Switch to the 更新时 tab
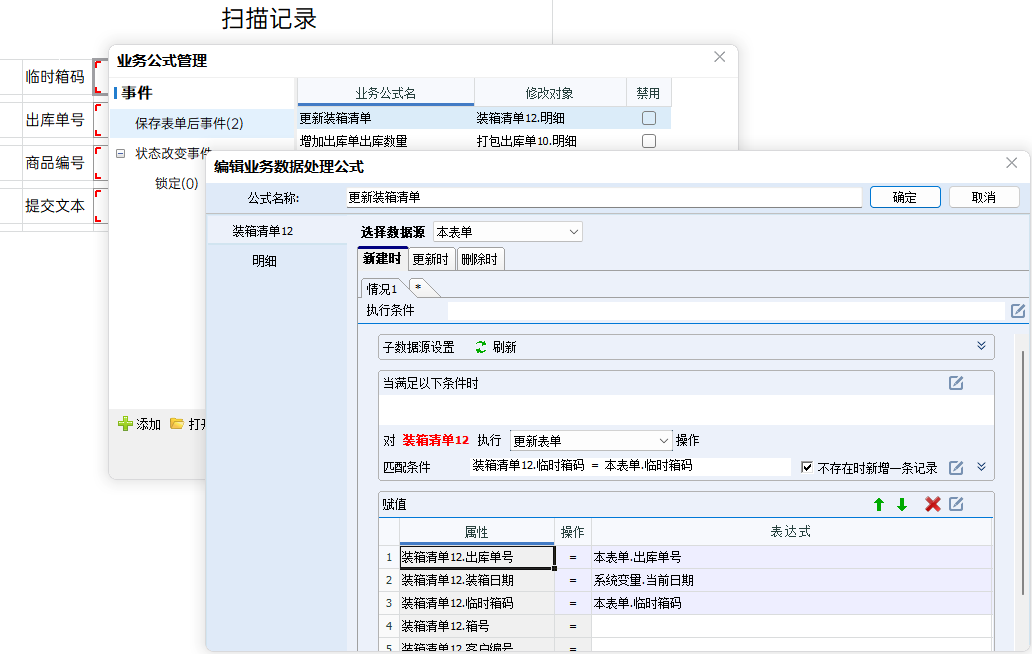 pos(431,259)
